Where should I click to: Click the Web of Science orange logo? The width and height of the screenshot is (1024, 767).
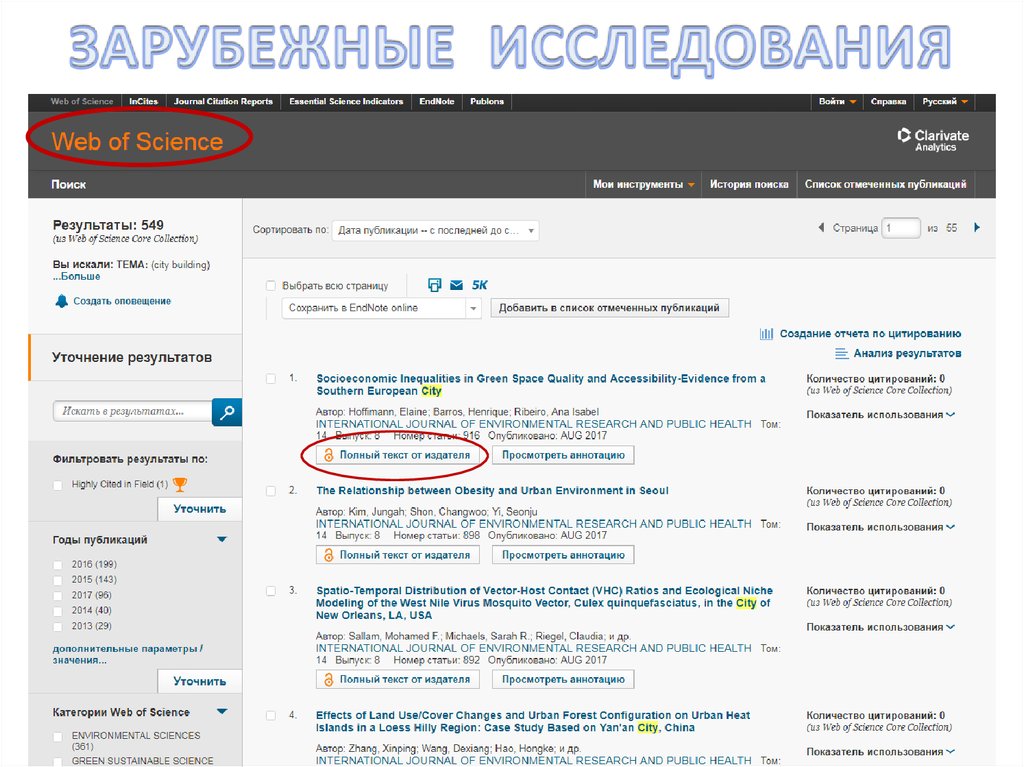point(137,141)
